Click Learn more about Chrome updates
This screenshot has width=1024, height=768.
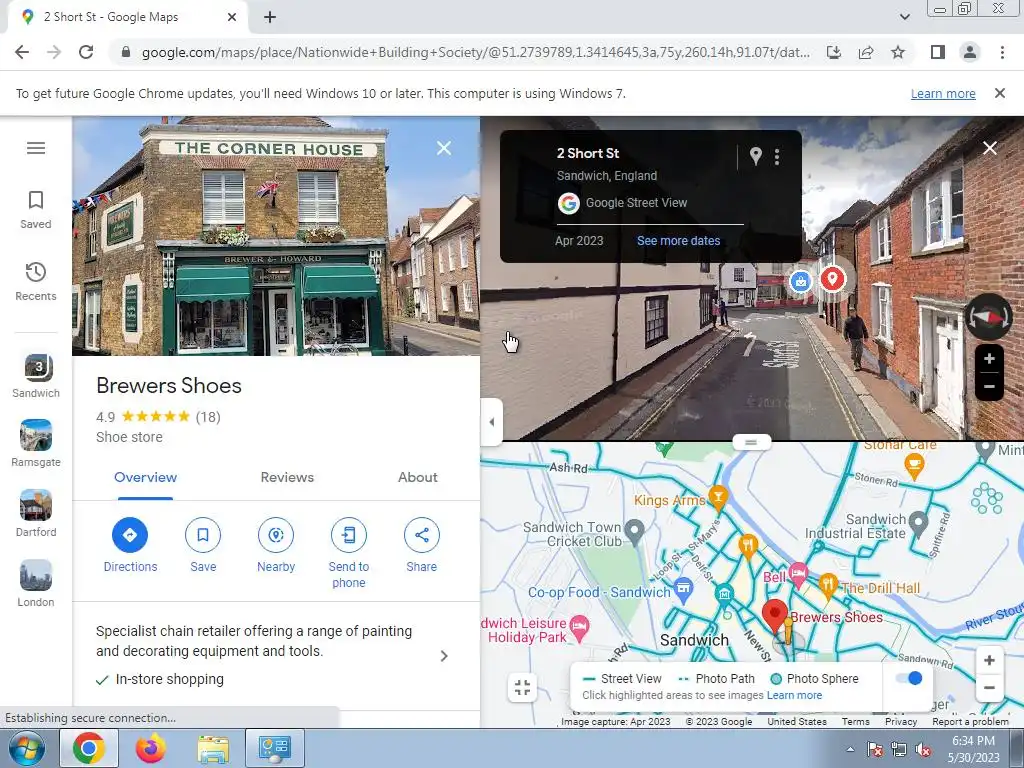tap(943, 93)
